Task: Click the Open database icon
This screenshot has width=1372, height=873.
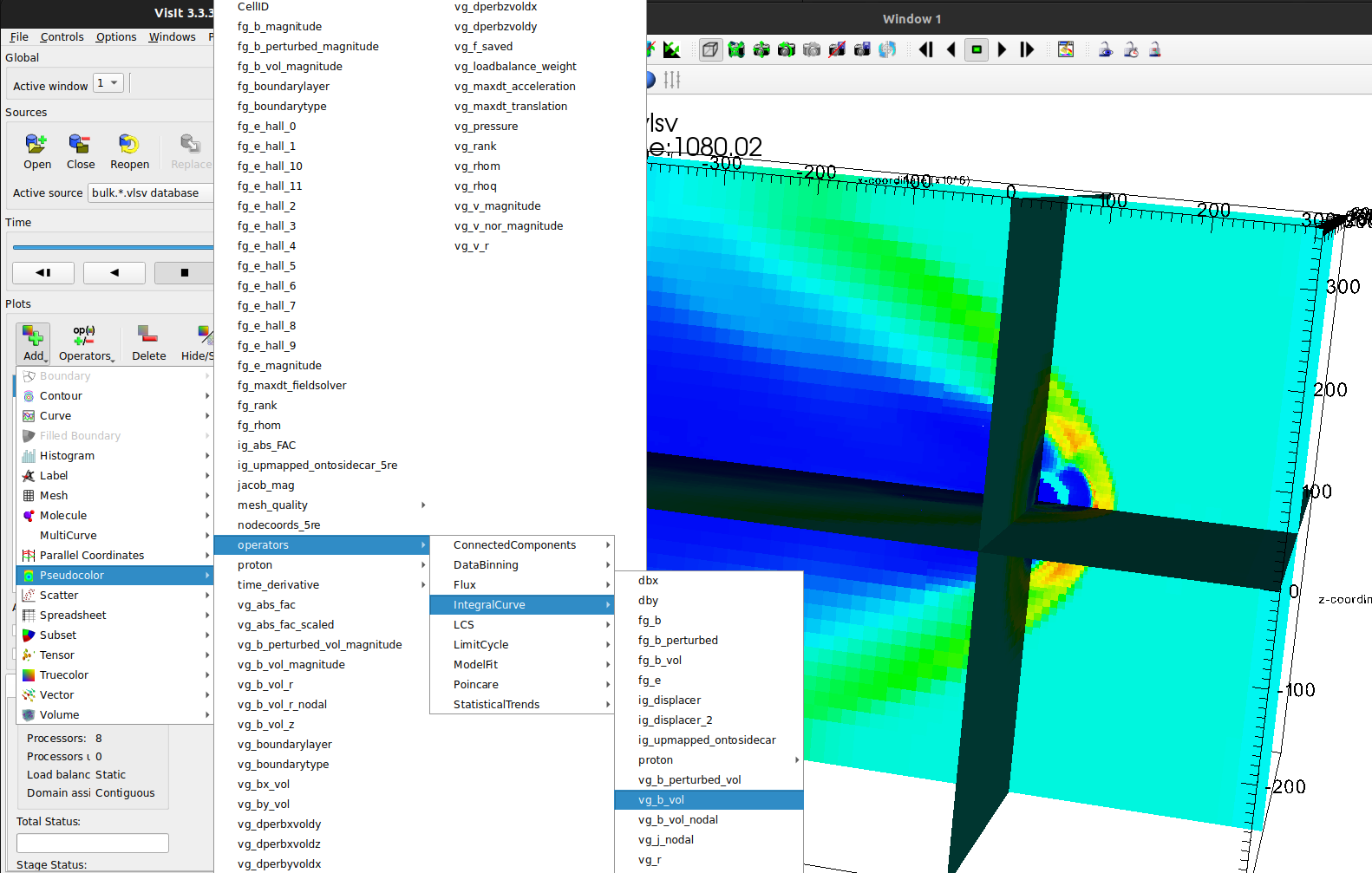Action: click(x=36, y=152)
